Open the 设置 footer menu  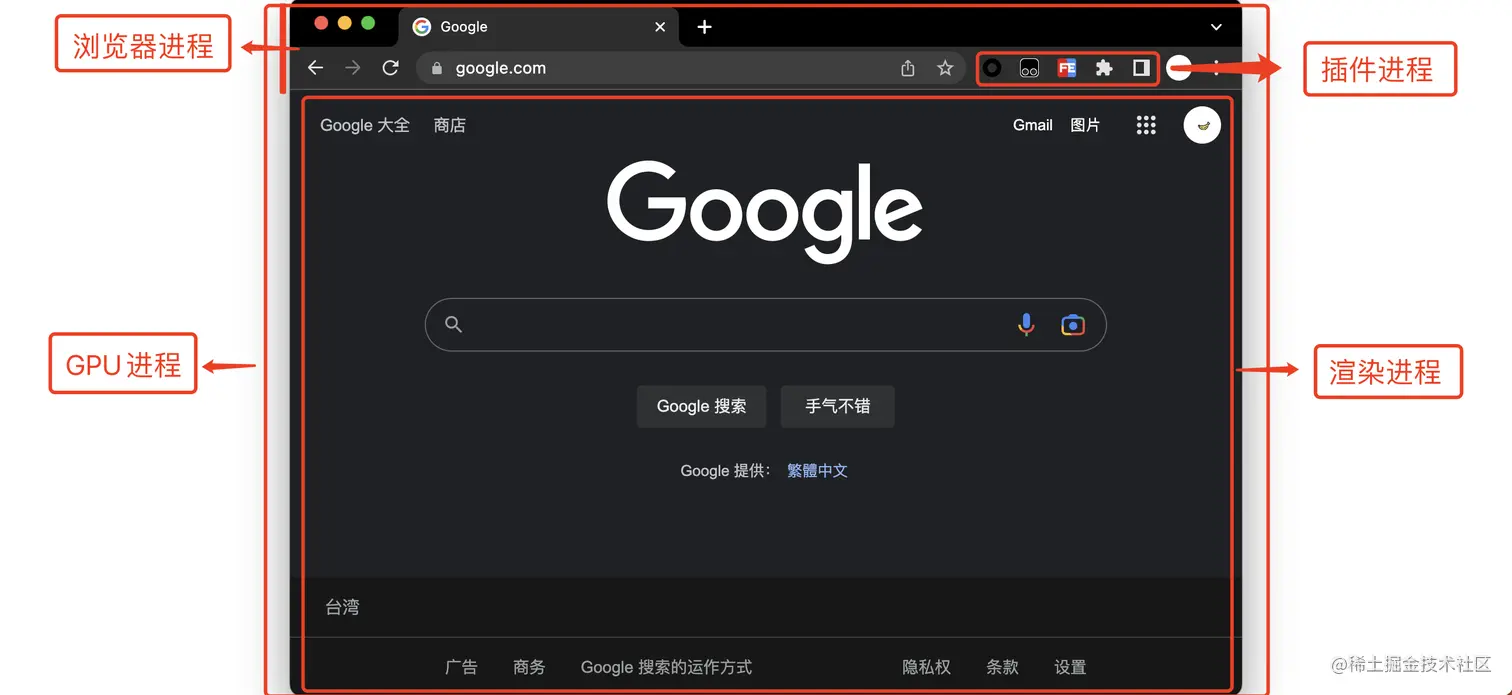click(x=1070, y=667)
